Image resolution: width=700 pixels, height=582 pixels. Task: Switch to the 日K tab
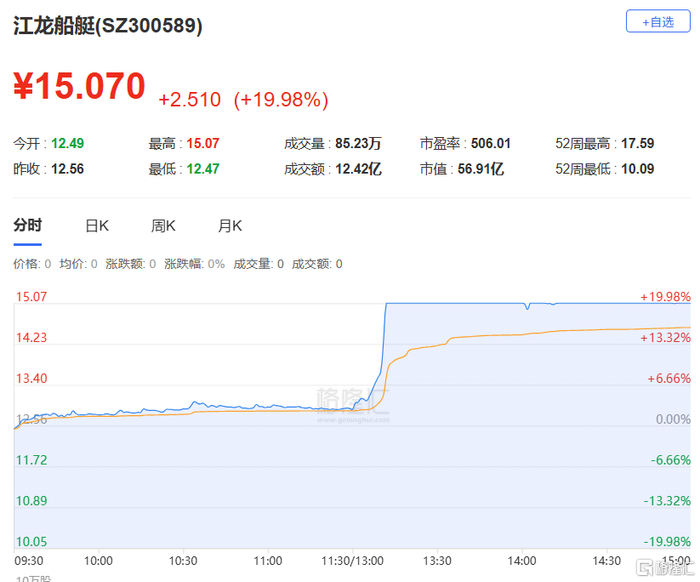tap(97, 226)
